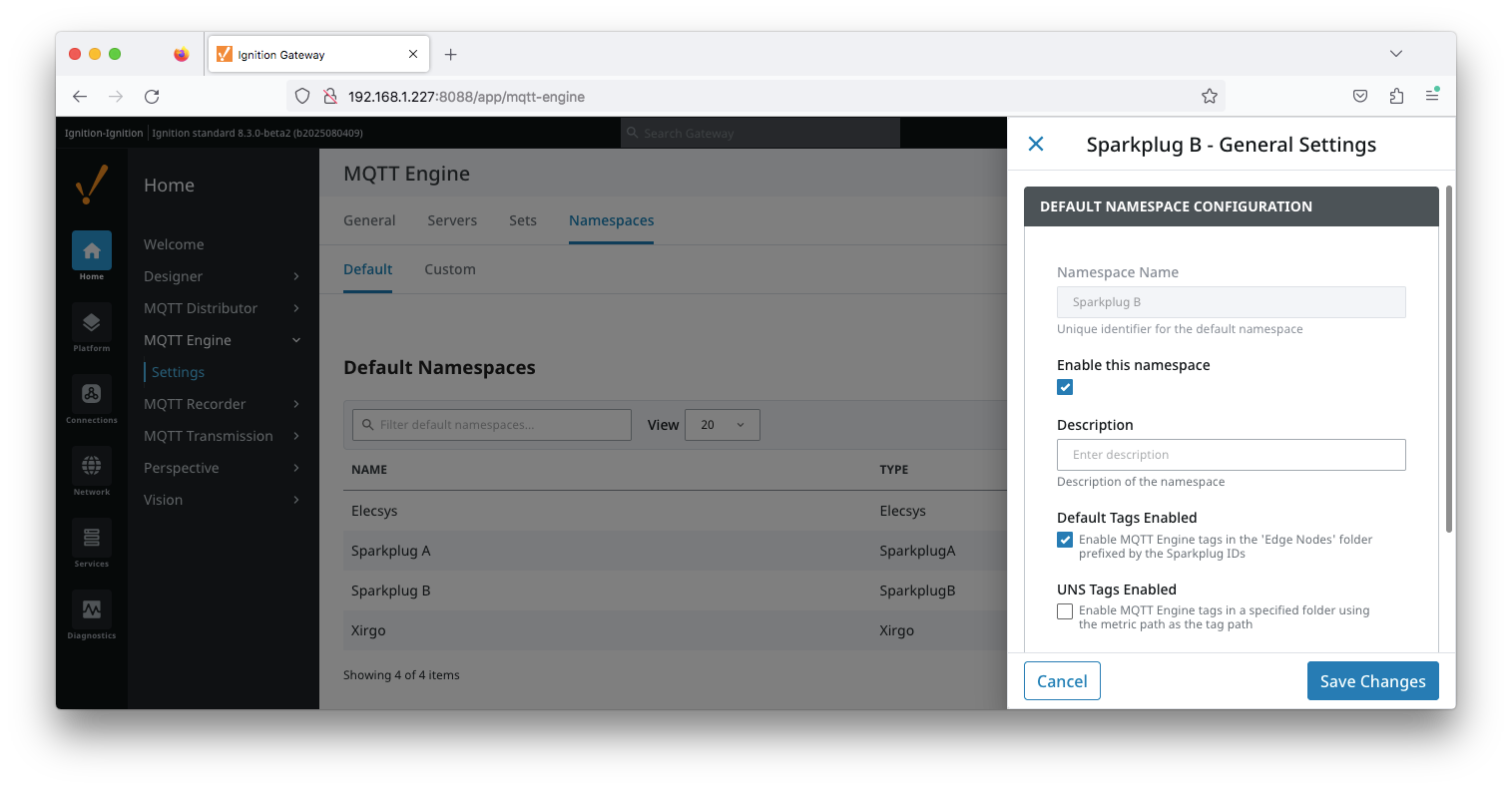Expand the MQTT Distributor menu item
This screenshot has height=789, width=1512.
click(223, 308)
